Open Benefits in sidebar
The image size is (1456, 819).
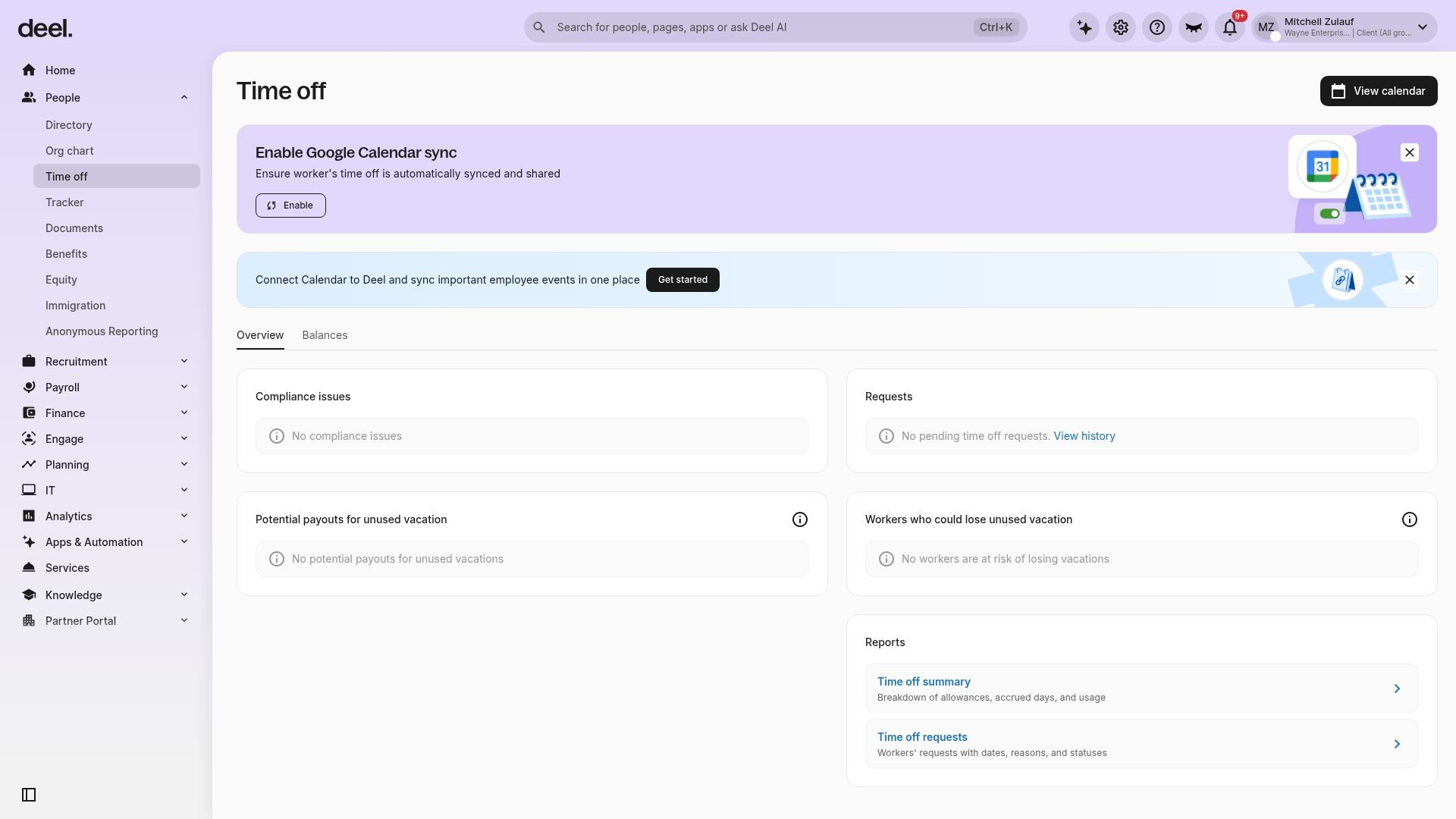pyautogui.click(x=66, y=254)
